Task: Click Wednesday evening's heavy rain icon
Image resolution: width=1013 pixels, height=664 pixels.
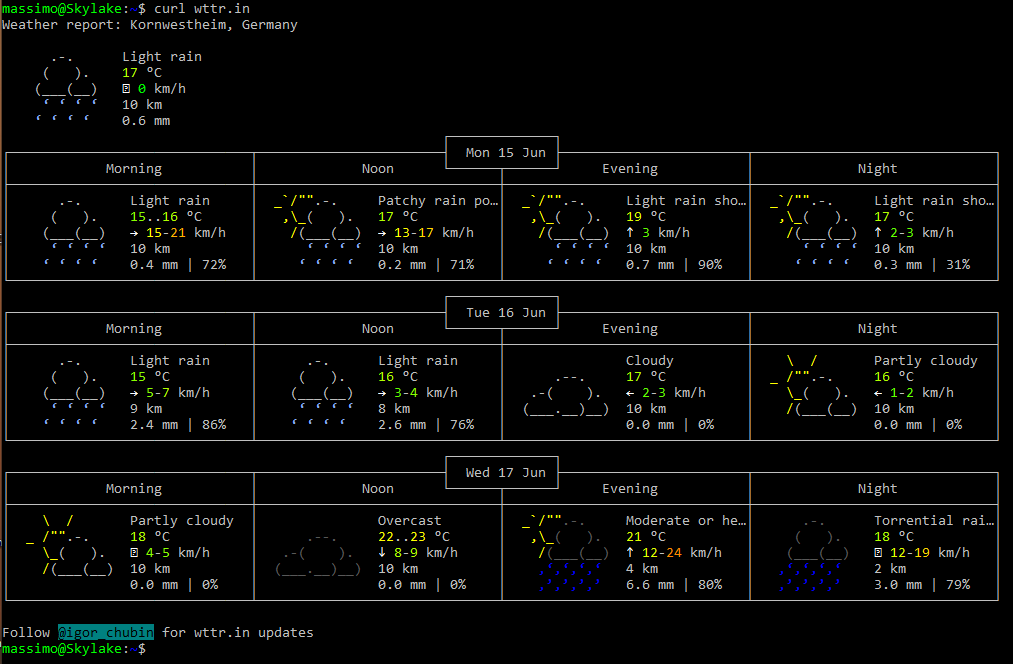Action: click(x=566, y=553)
